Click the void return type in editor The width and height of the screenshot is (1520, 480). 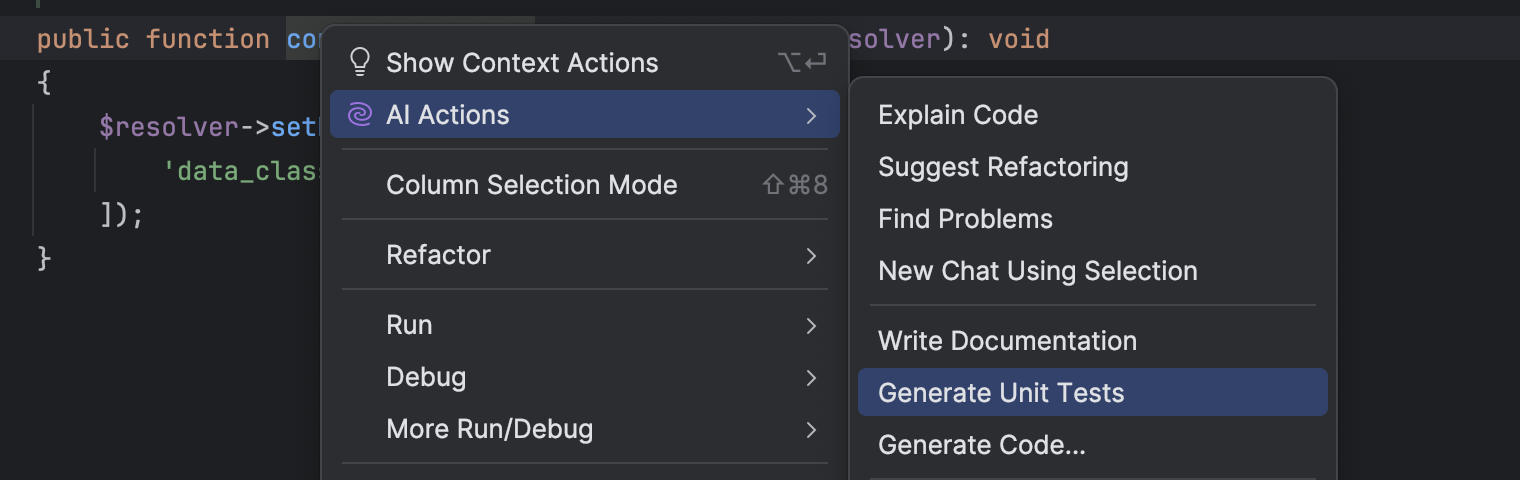1019,40
